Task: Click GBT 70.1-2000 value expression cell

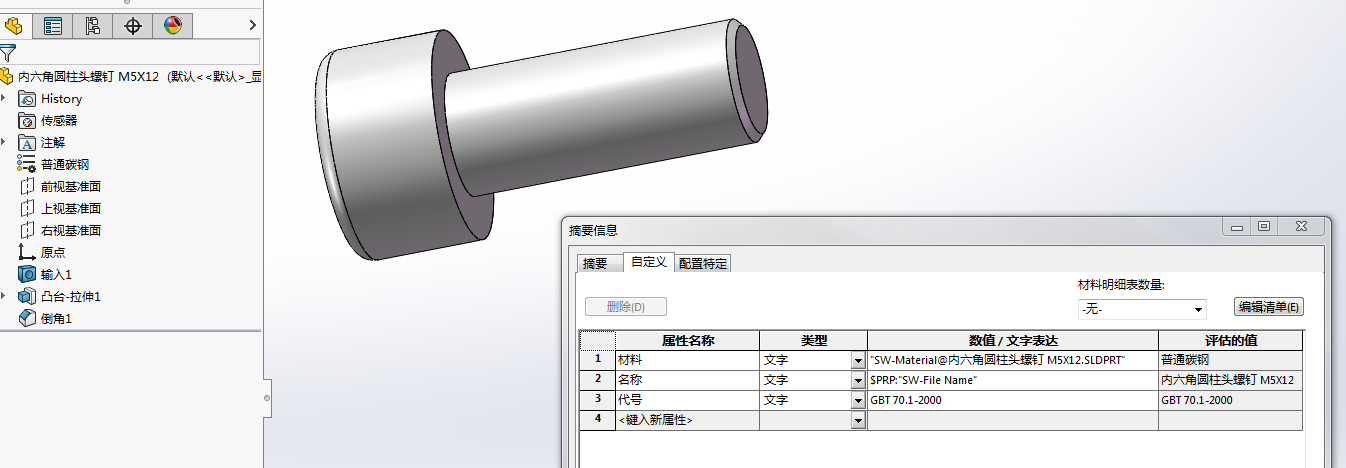Action: point(1013,400)
